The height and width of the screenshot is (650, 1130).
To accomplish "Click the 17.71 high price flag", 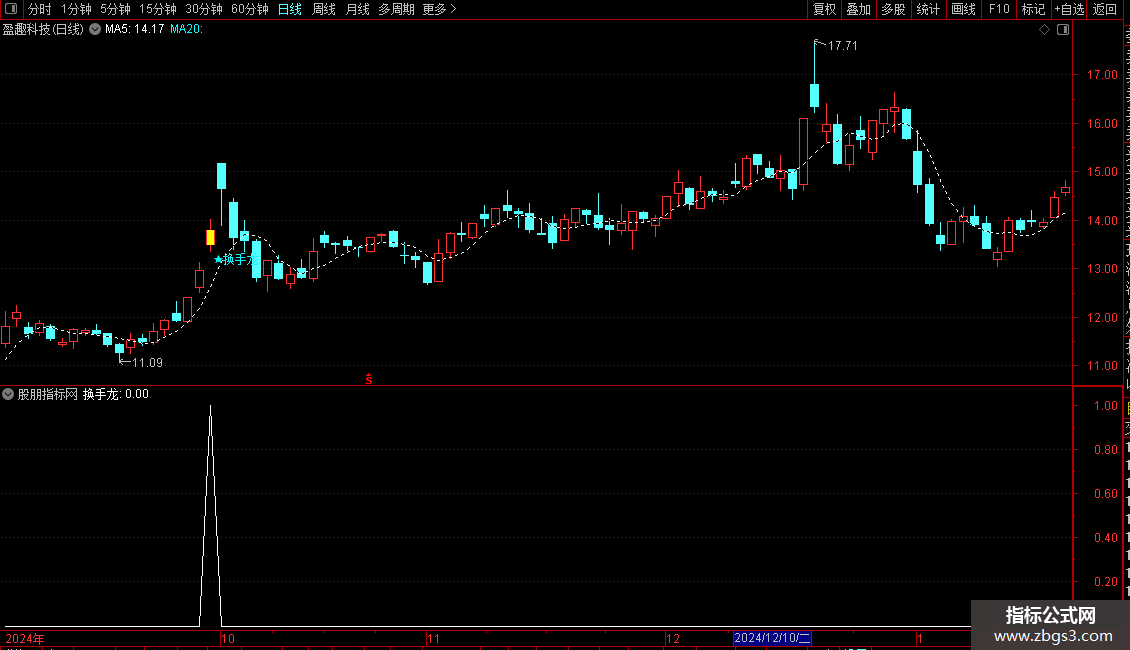I will tap(836, 45).
